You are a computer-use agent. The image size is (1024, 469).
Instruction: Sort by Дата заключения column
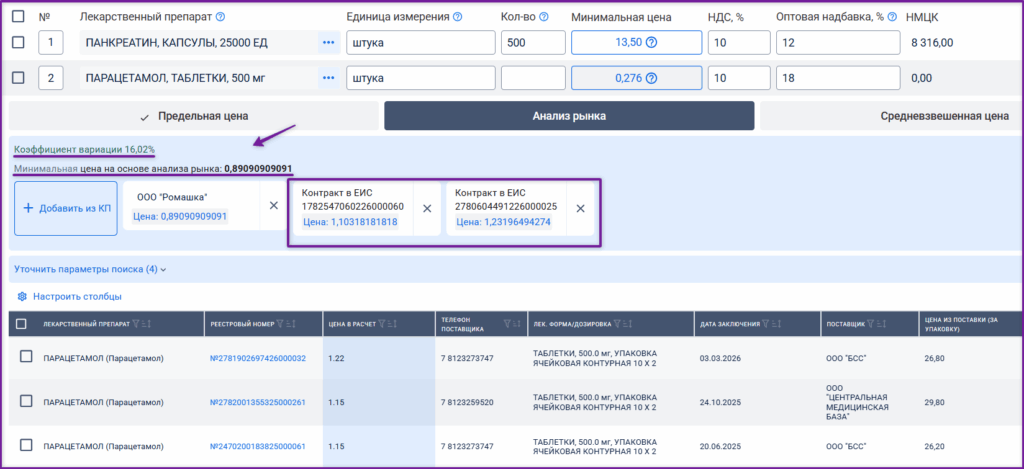coord(776,323)
